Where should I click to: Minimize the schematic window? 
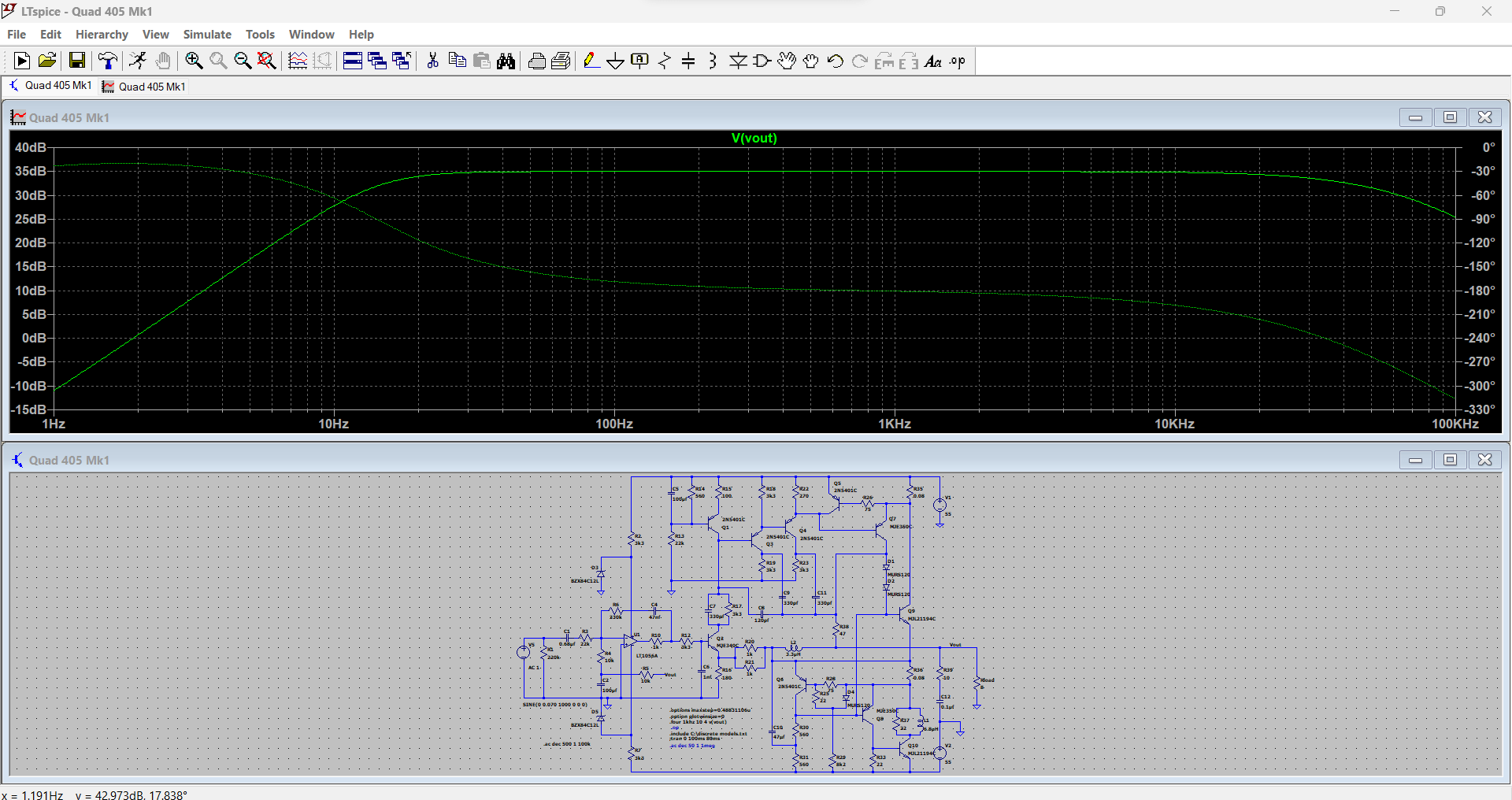pos(1415,460)
